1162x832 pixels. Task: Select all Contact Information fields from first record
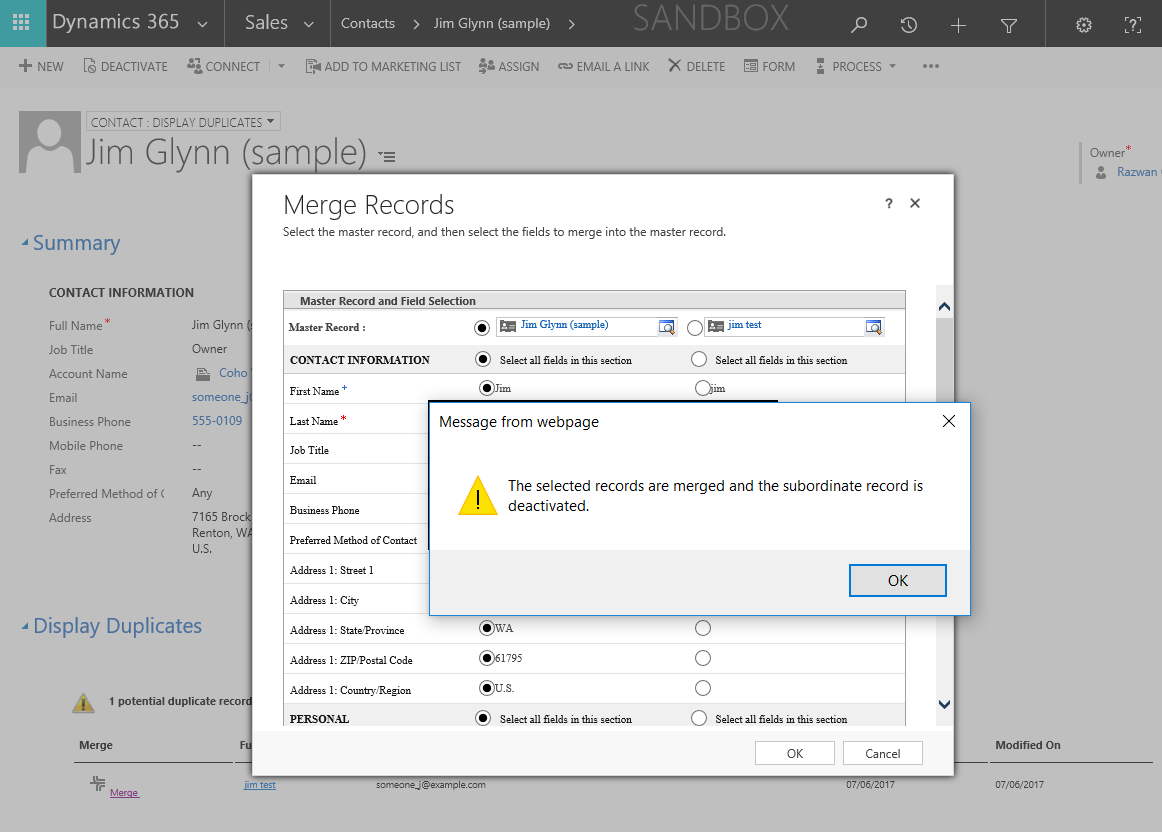[x=483, y=359]
